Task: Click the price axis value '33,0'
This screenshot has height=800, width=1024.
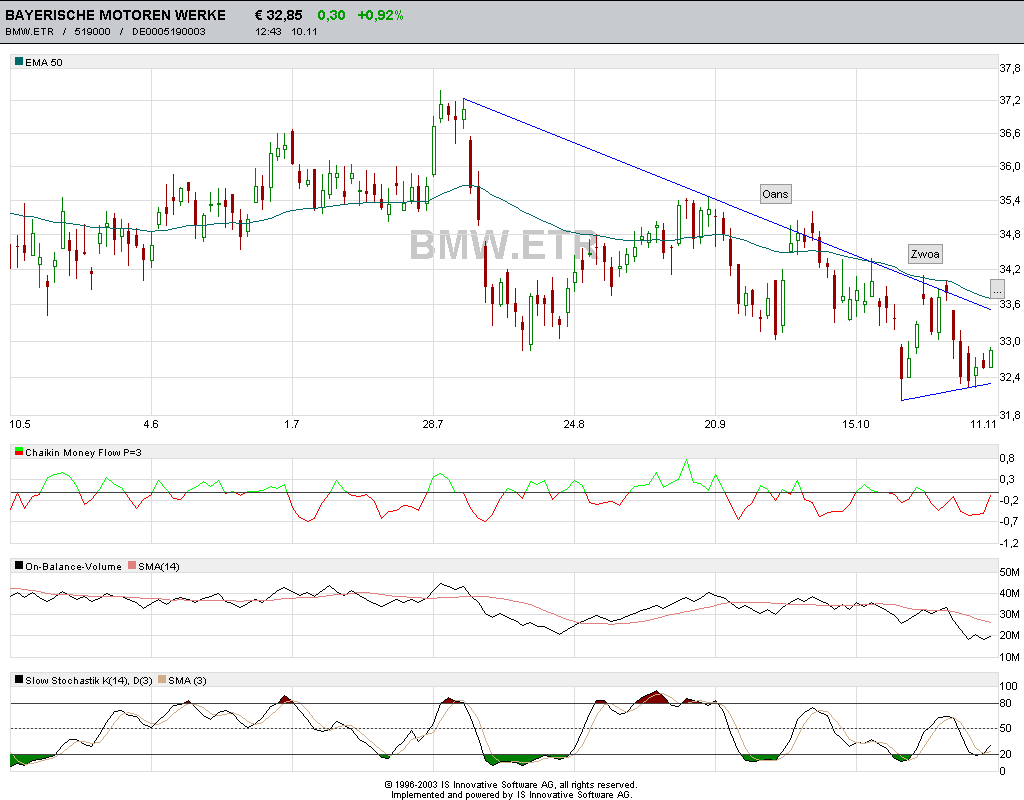Action: coord(1010,342)
